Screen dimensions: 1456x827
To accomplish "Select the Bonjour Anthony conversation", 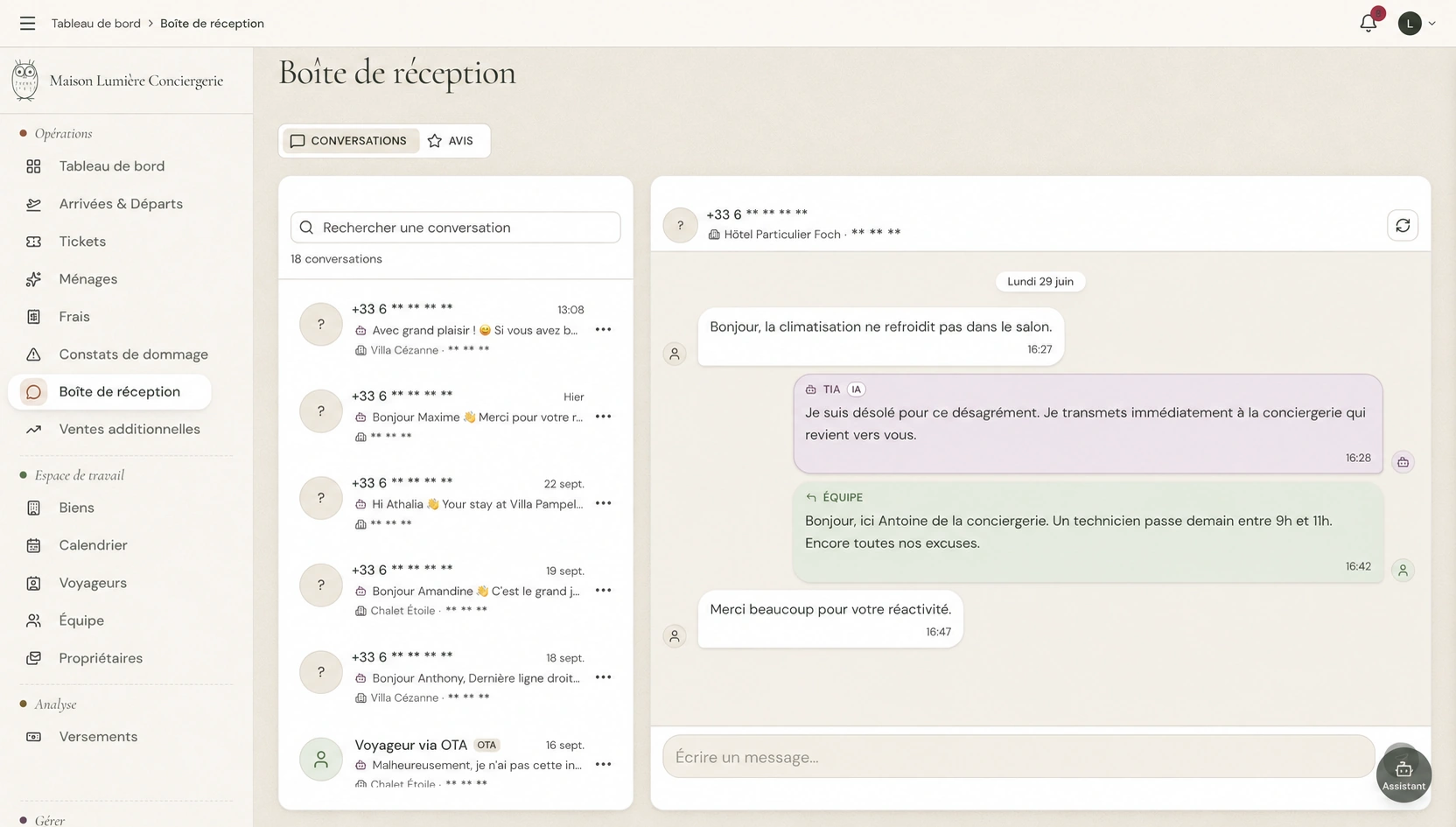I will (455, 676).
